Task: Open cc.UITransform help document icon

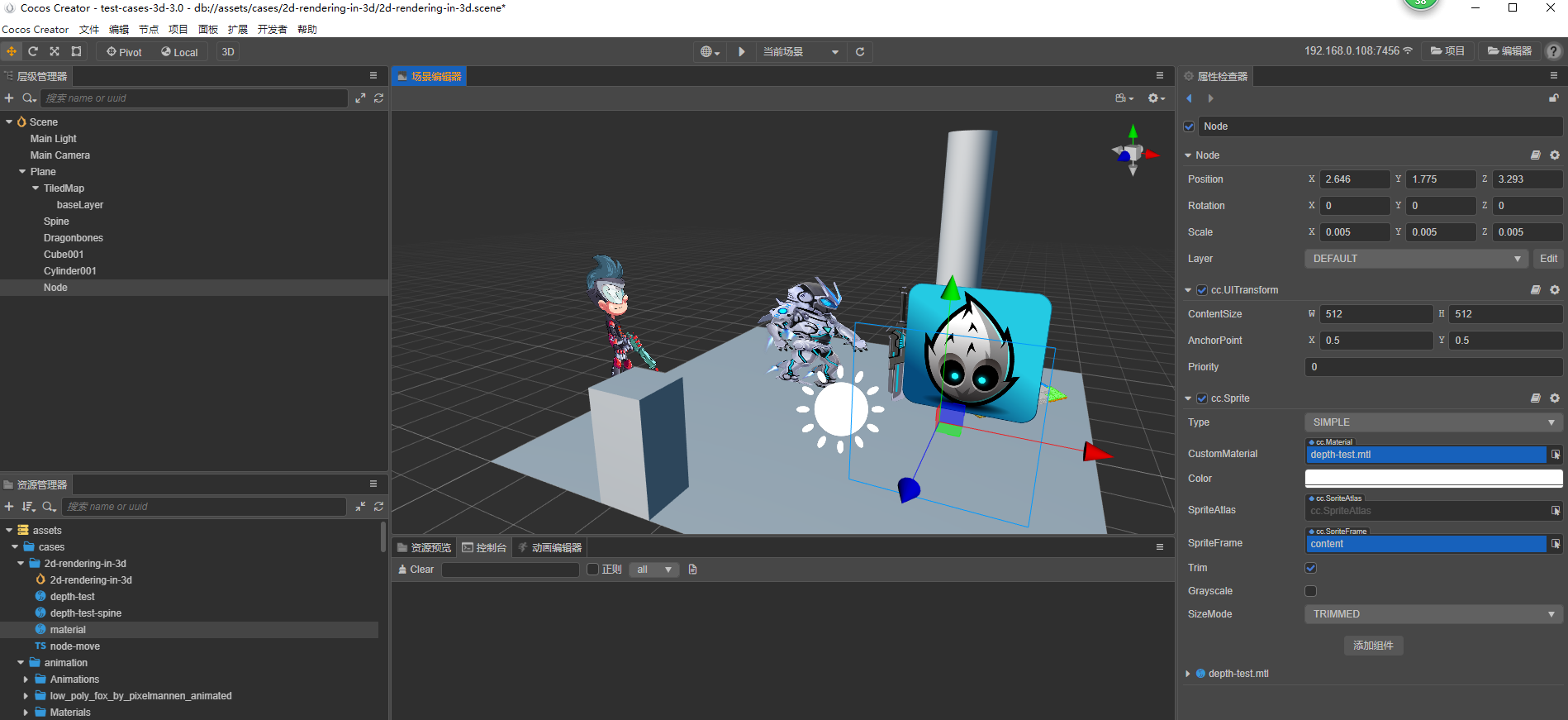Action: click(1535, 290)
